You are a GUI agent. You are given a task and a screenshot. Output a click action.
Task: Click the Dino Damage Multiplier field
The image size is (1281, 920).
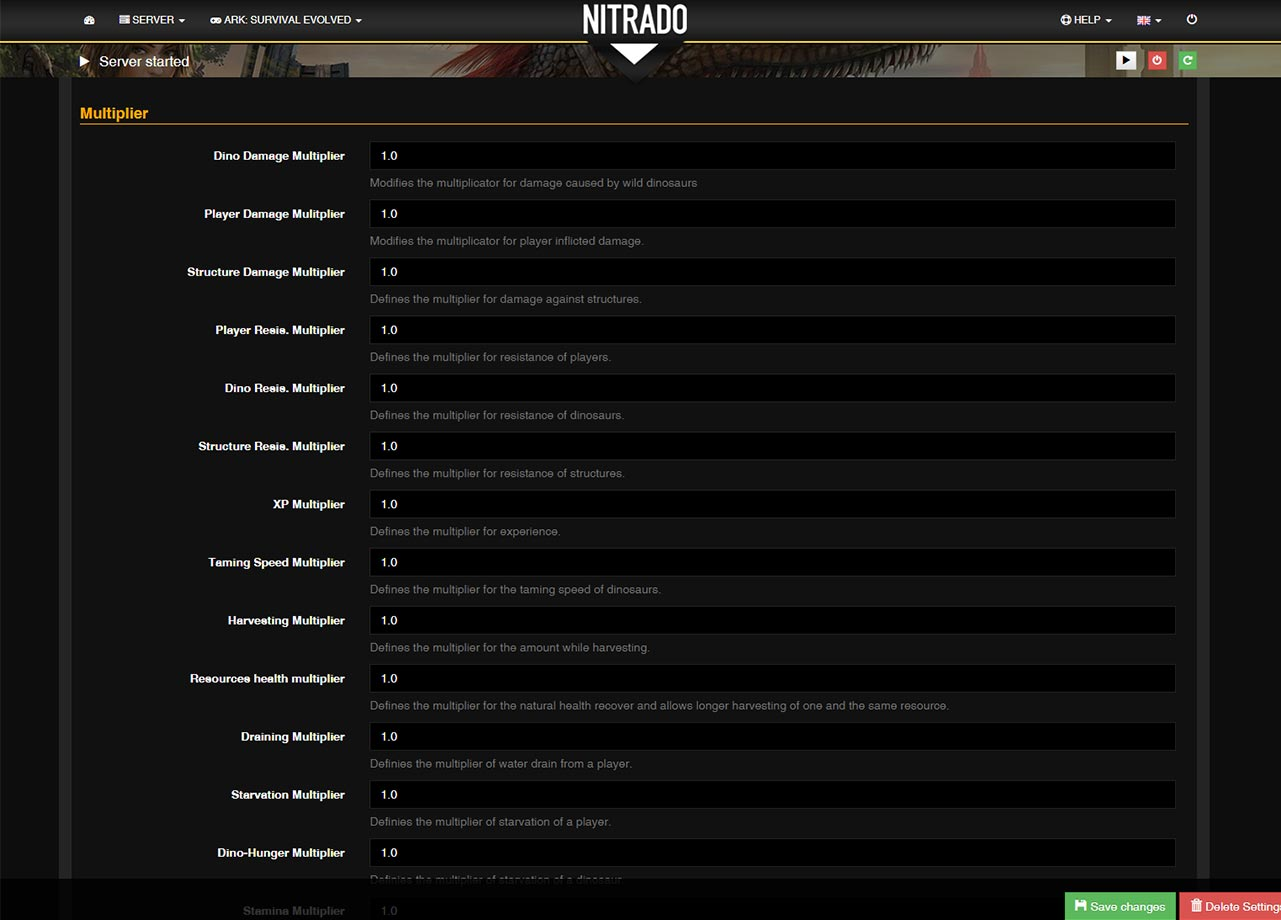772,156
